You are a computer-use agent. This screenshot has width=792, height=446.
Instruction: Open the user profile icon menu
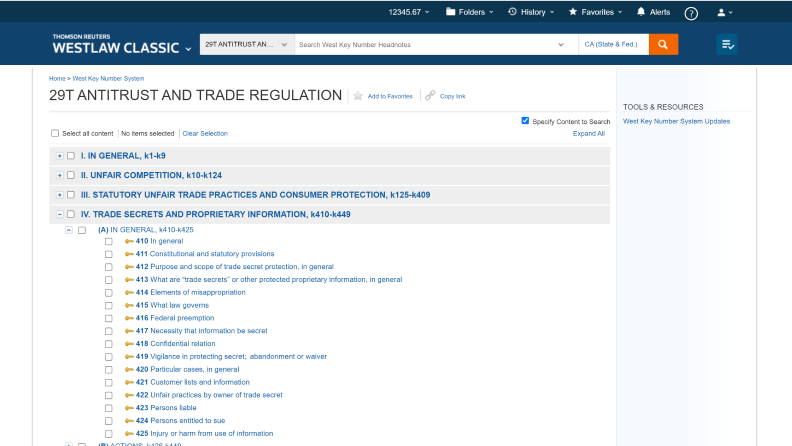724,12
